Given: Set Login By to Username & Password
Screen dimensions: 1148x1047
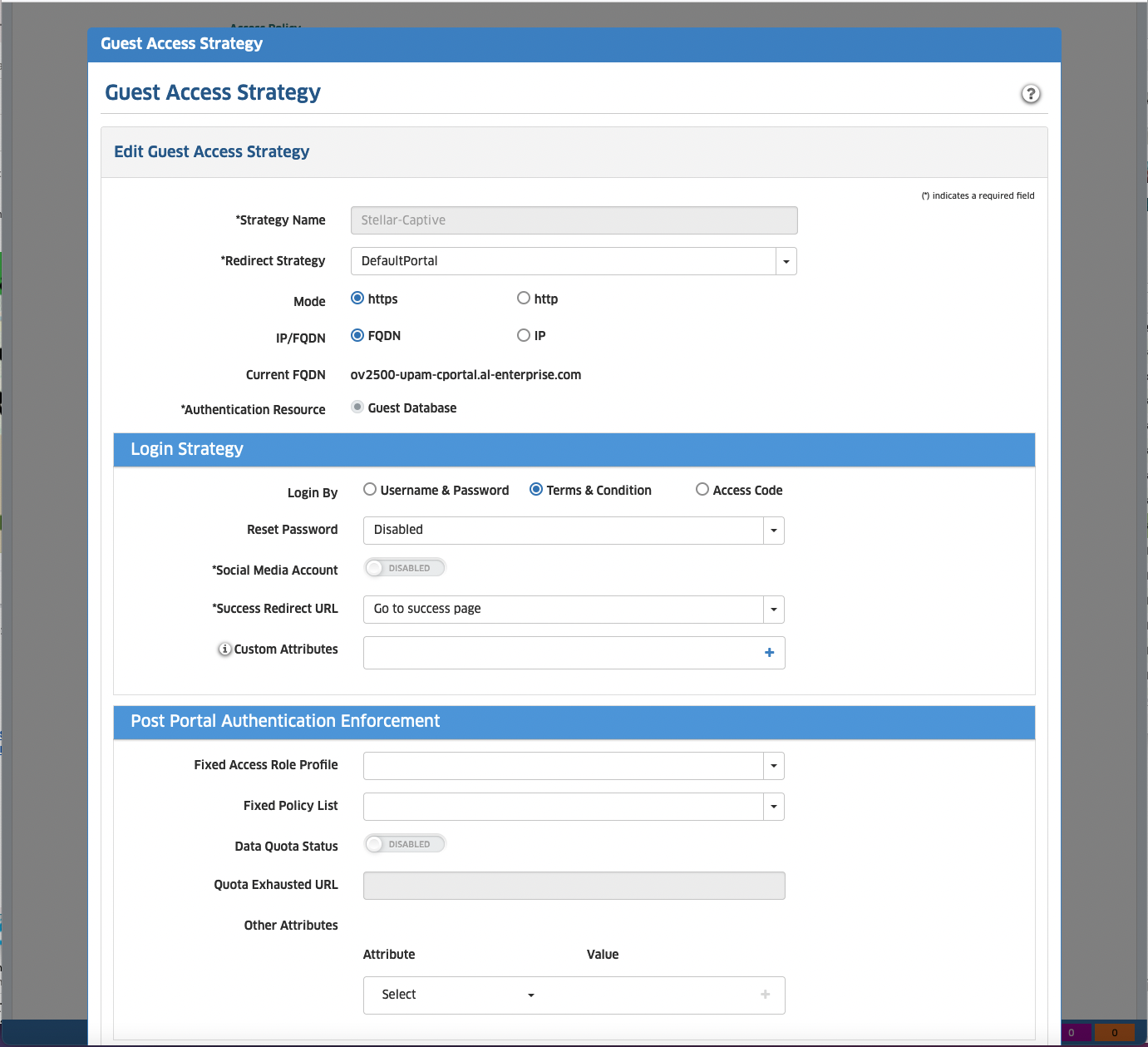Looking at the screenshot, I should 370,490.
